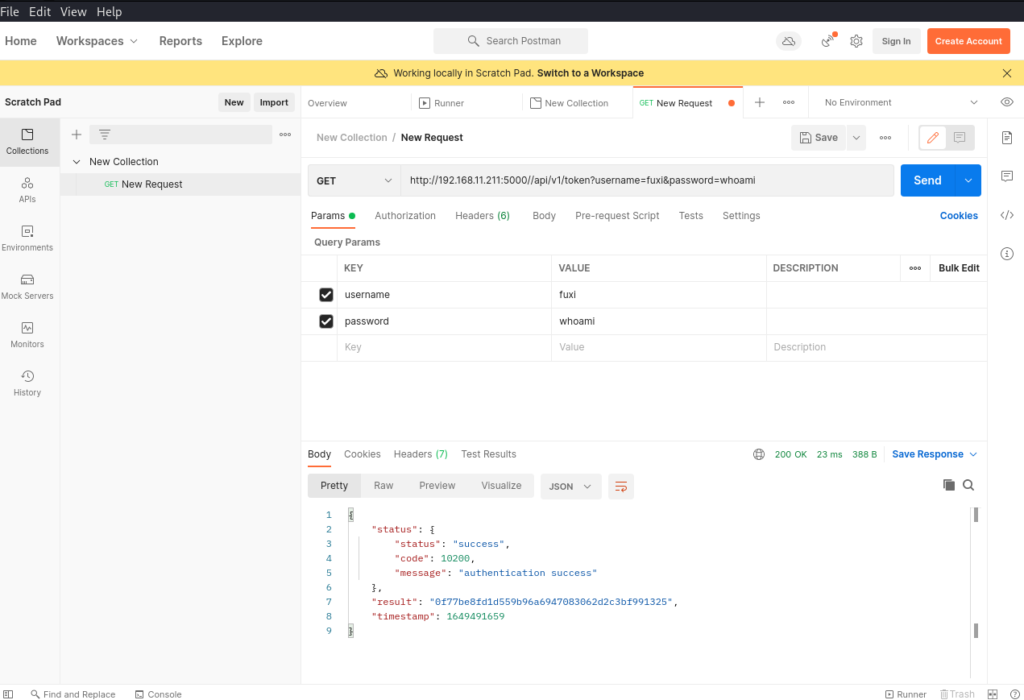Open the Save dropdown arrow
The image size is (1024, 700).
click(856, 138)
